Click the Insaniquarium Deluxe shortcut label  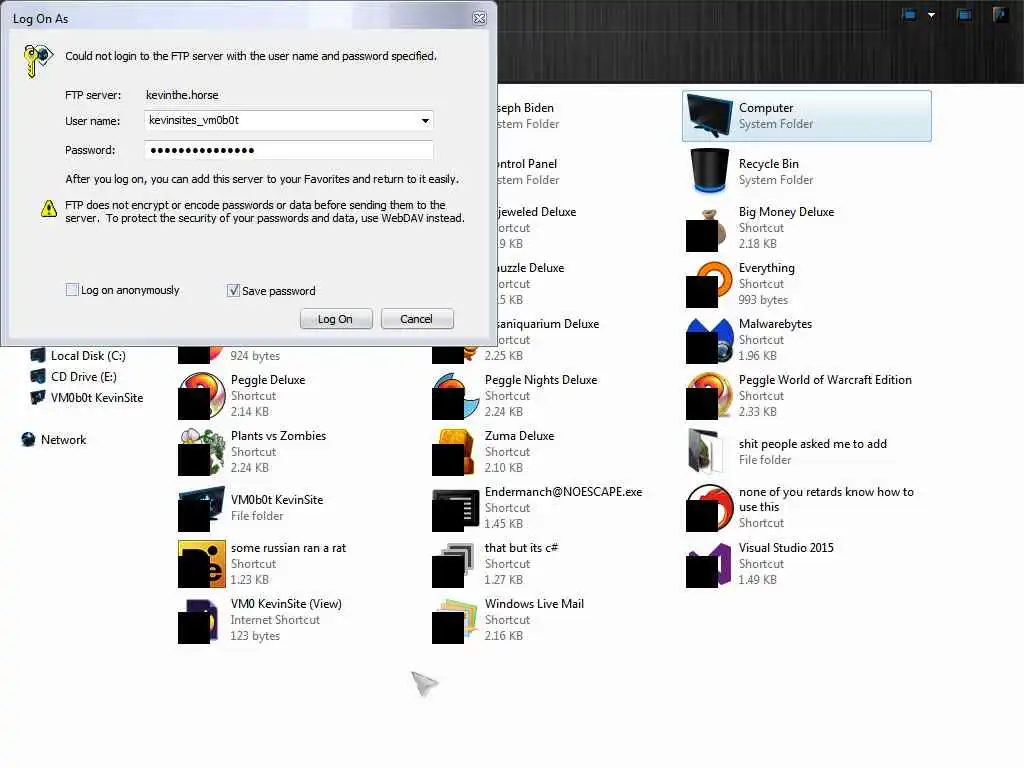pos(547,324)
